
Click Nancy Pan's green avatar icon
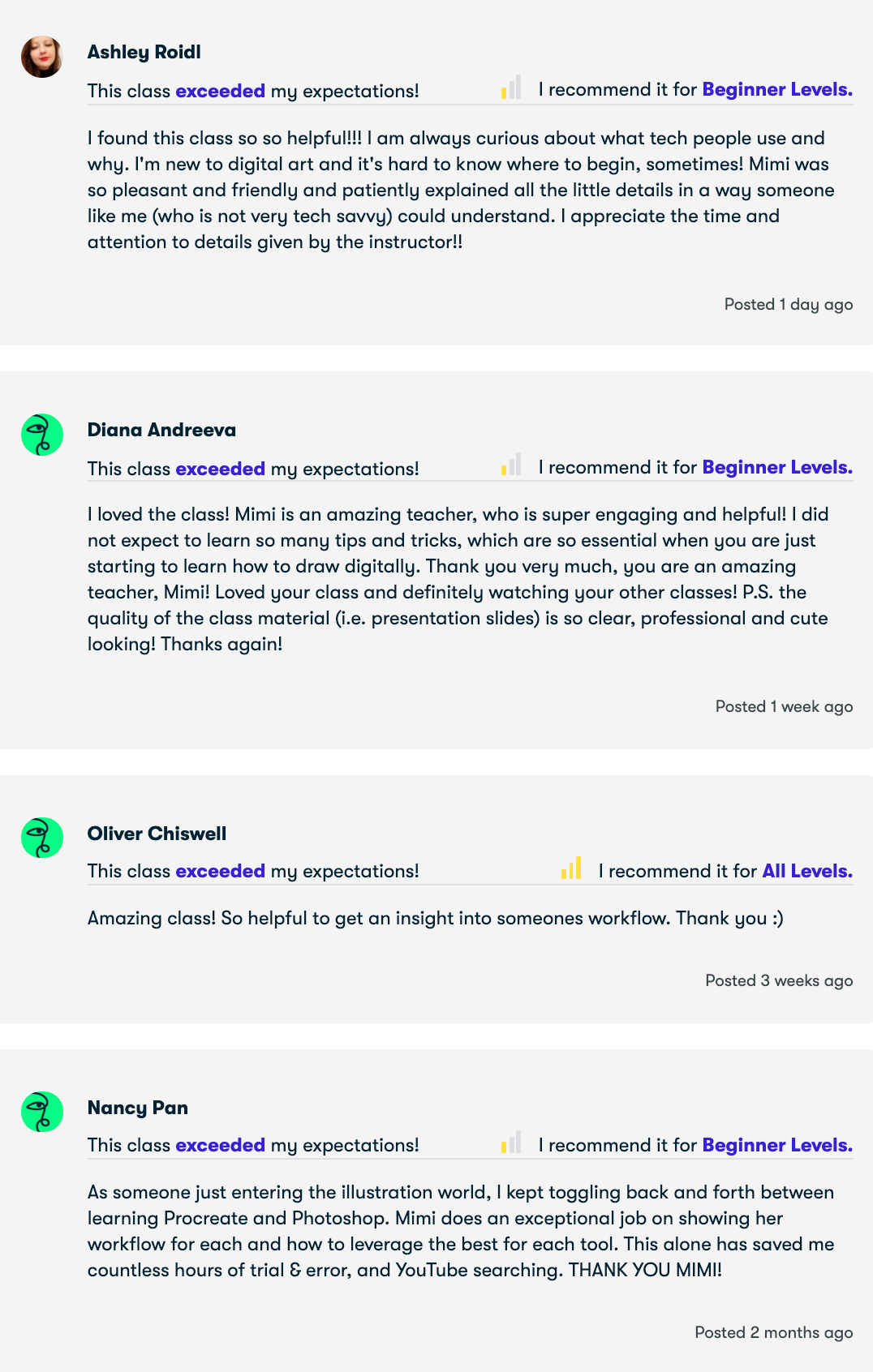click(42, 1112)
